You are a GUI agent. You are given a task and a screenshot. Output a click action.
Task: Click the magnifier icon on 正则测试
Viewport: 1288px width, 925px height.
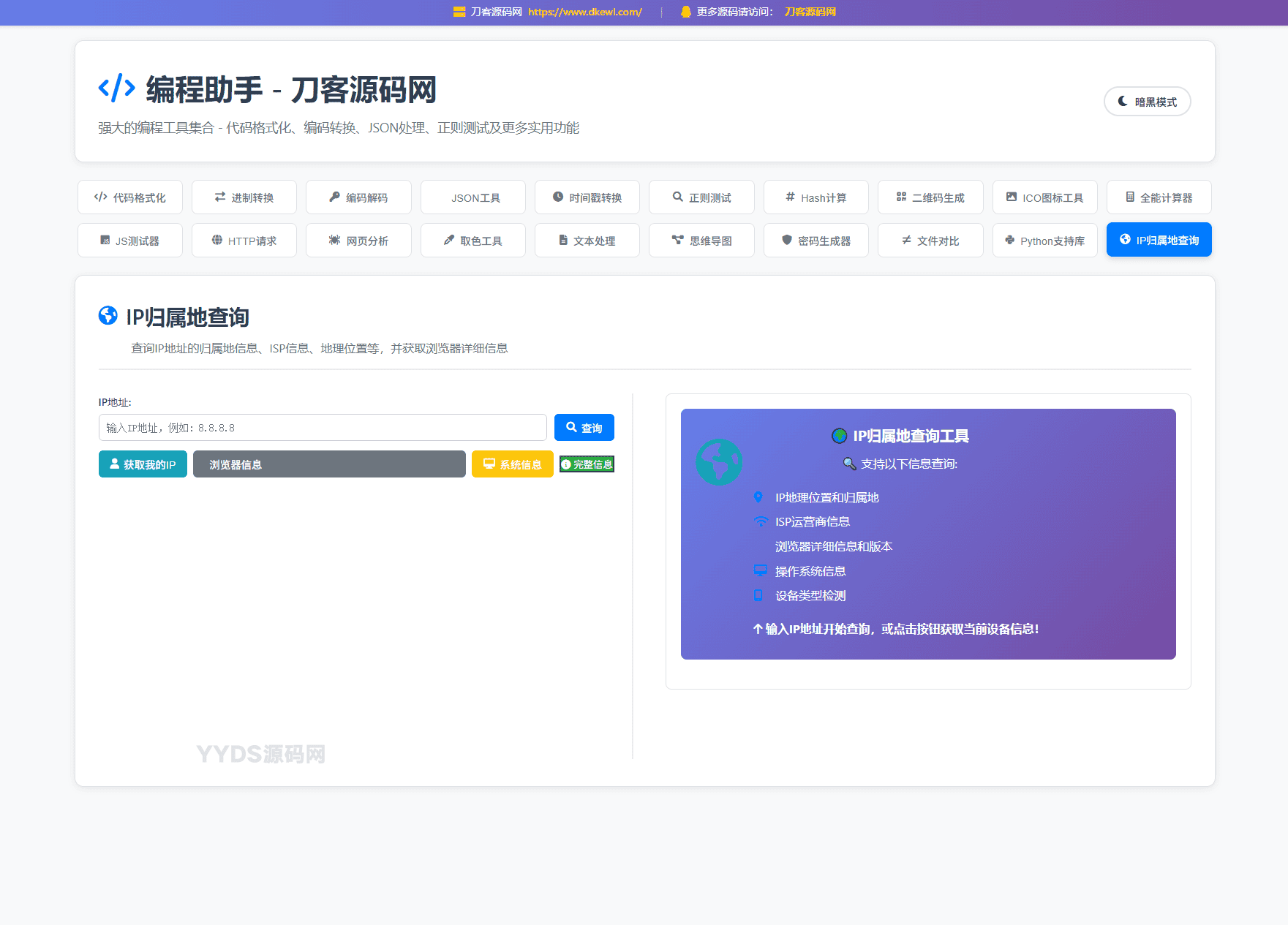(x=678, y=197)
